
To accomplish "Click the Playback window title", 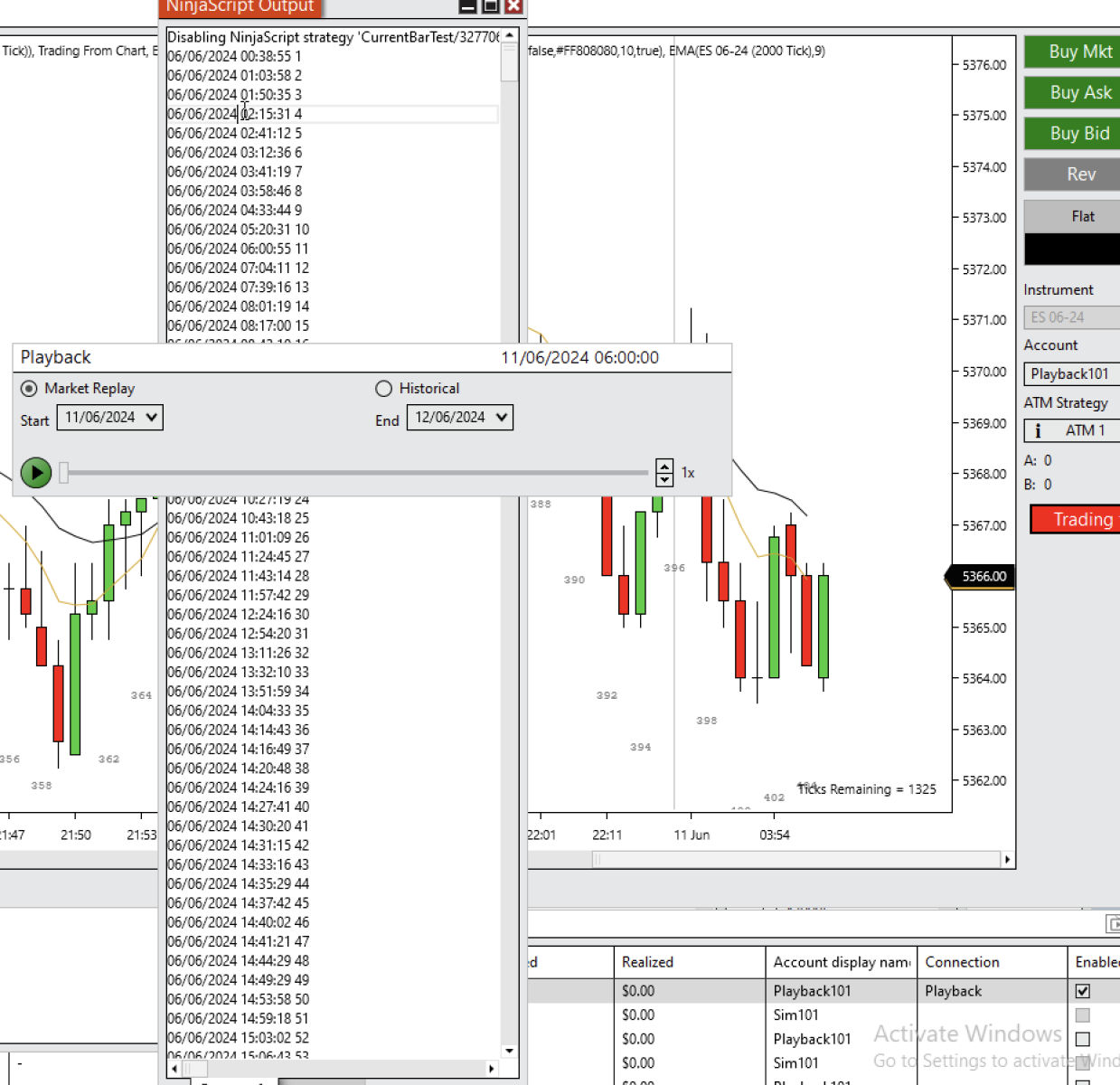I will pyautogui.click(x=56, y=357).
